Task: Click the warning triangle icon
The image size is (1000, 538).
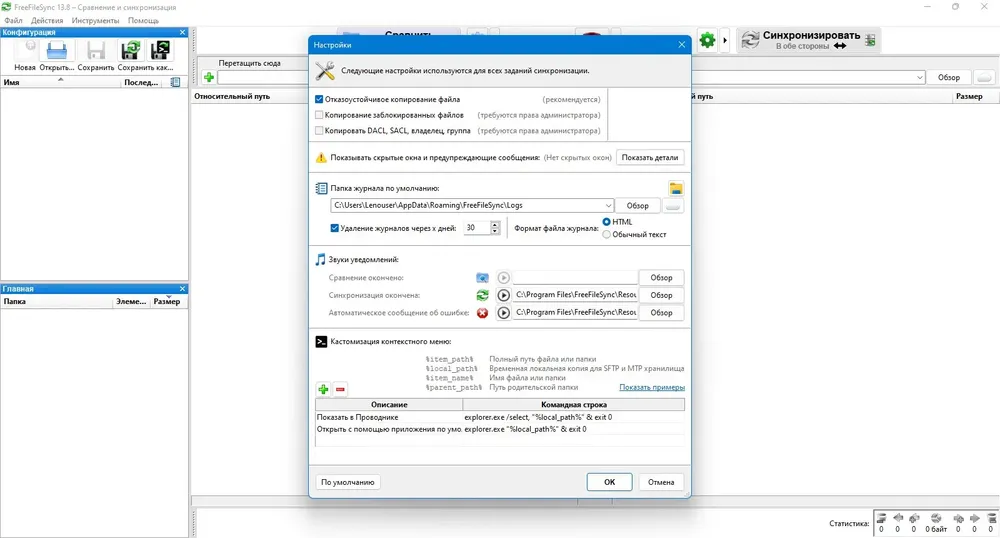Action: point(321,157)
